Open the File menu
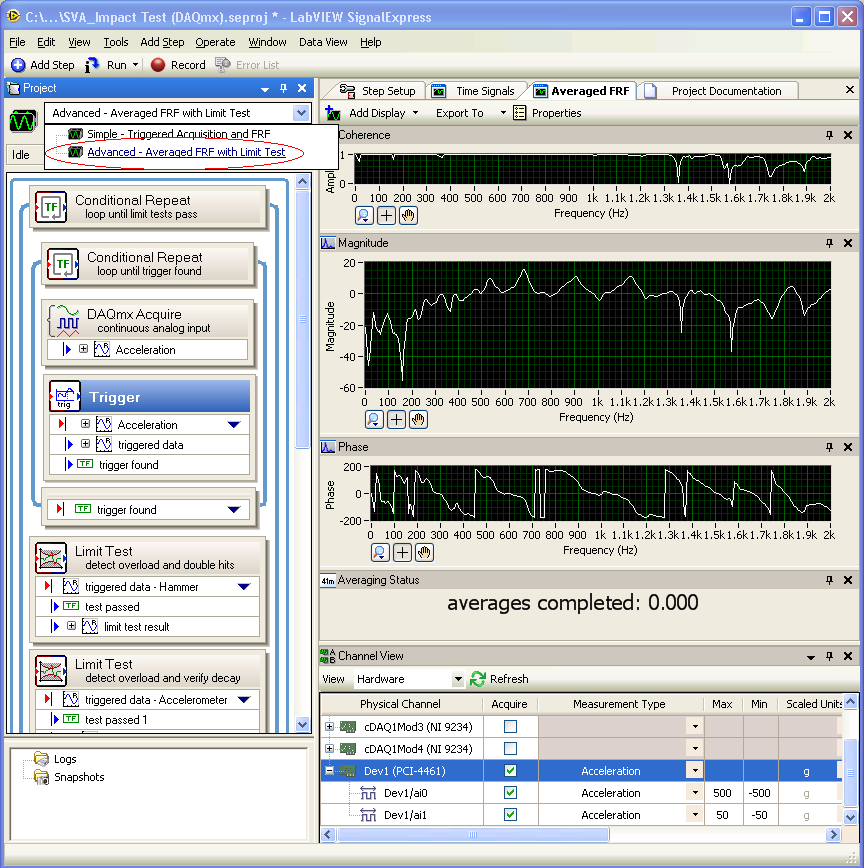The width and height of the screenshot is (864, 868). click(17, 42)
